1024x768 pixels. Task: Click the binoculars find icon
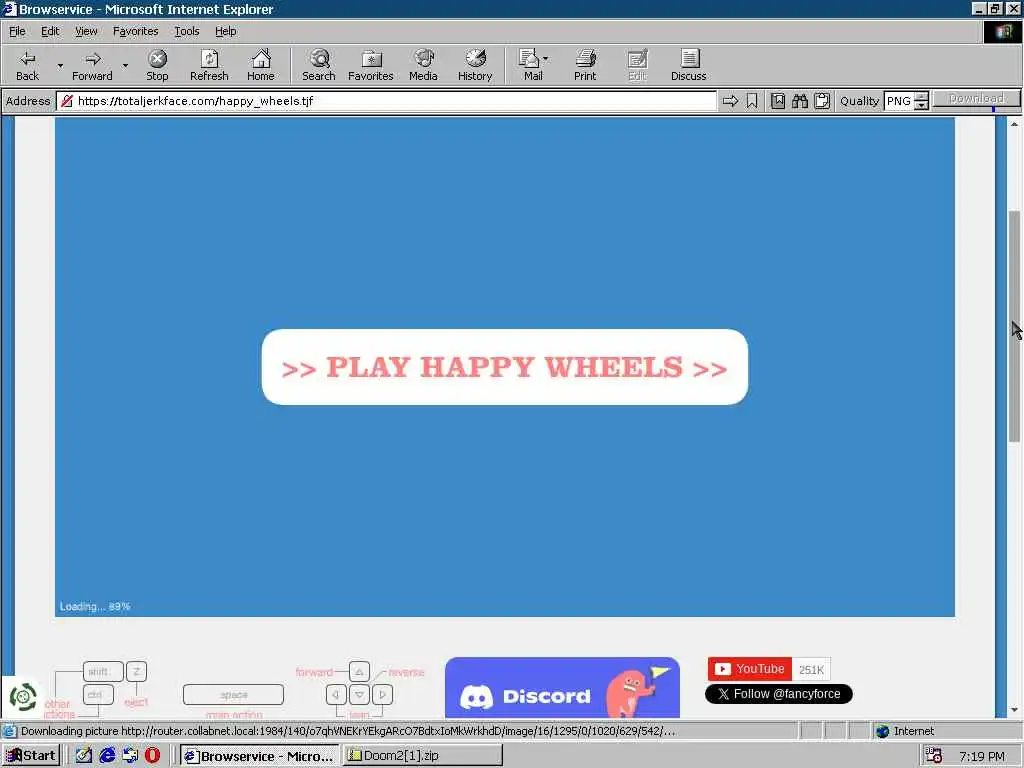pyautogui.click(x=800, y=101)
